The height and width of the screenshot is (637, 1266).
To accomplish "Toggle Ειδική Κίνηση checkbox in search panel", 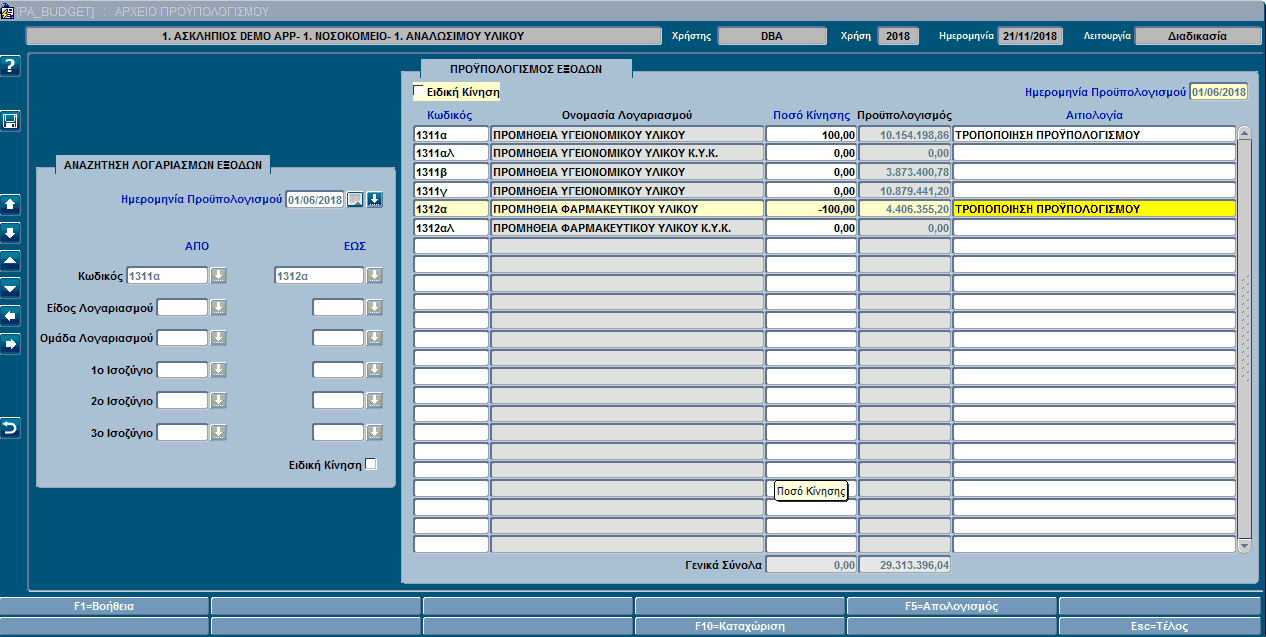I will (x=371, y=464).
